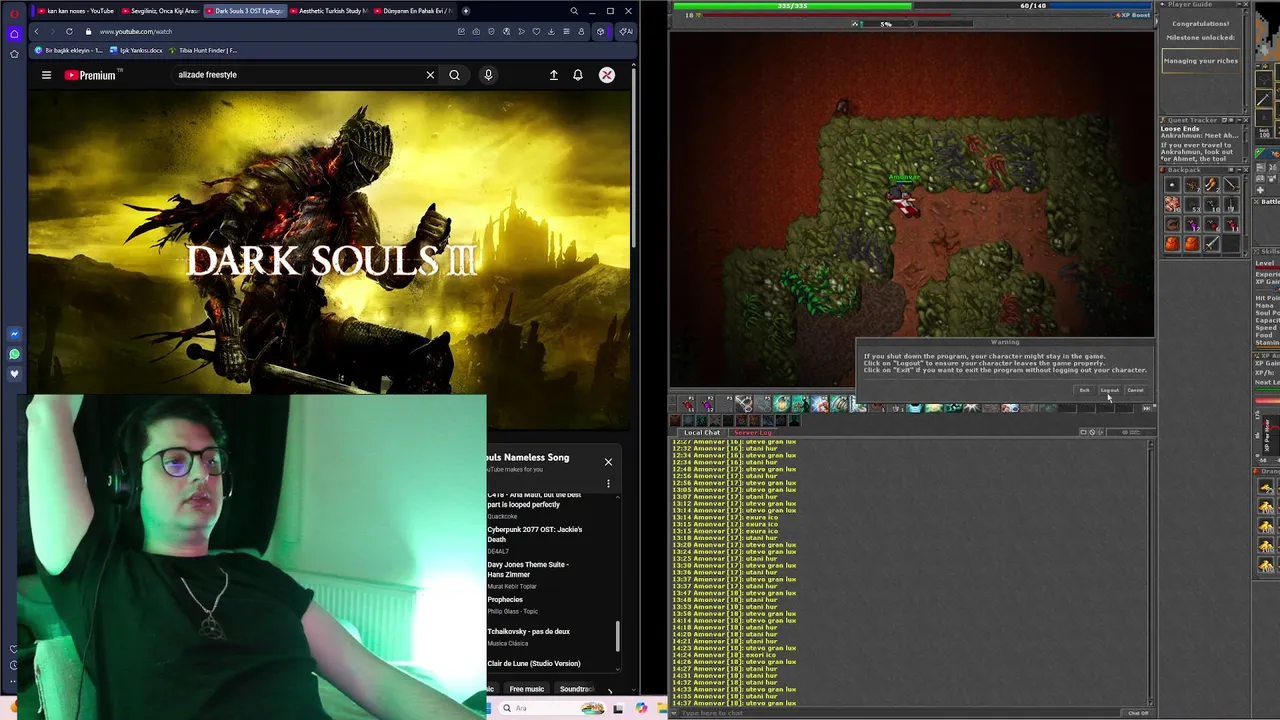Image resolution: width=1280 pixels, height=720 pixels.
Task: Select the sword item in Backpack
Action: coord(1212,243)
